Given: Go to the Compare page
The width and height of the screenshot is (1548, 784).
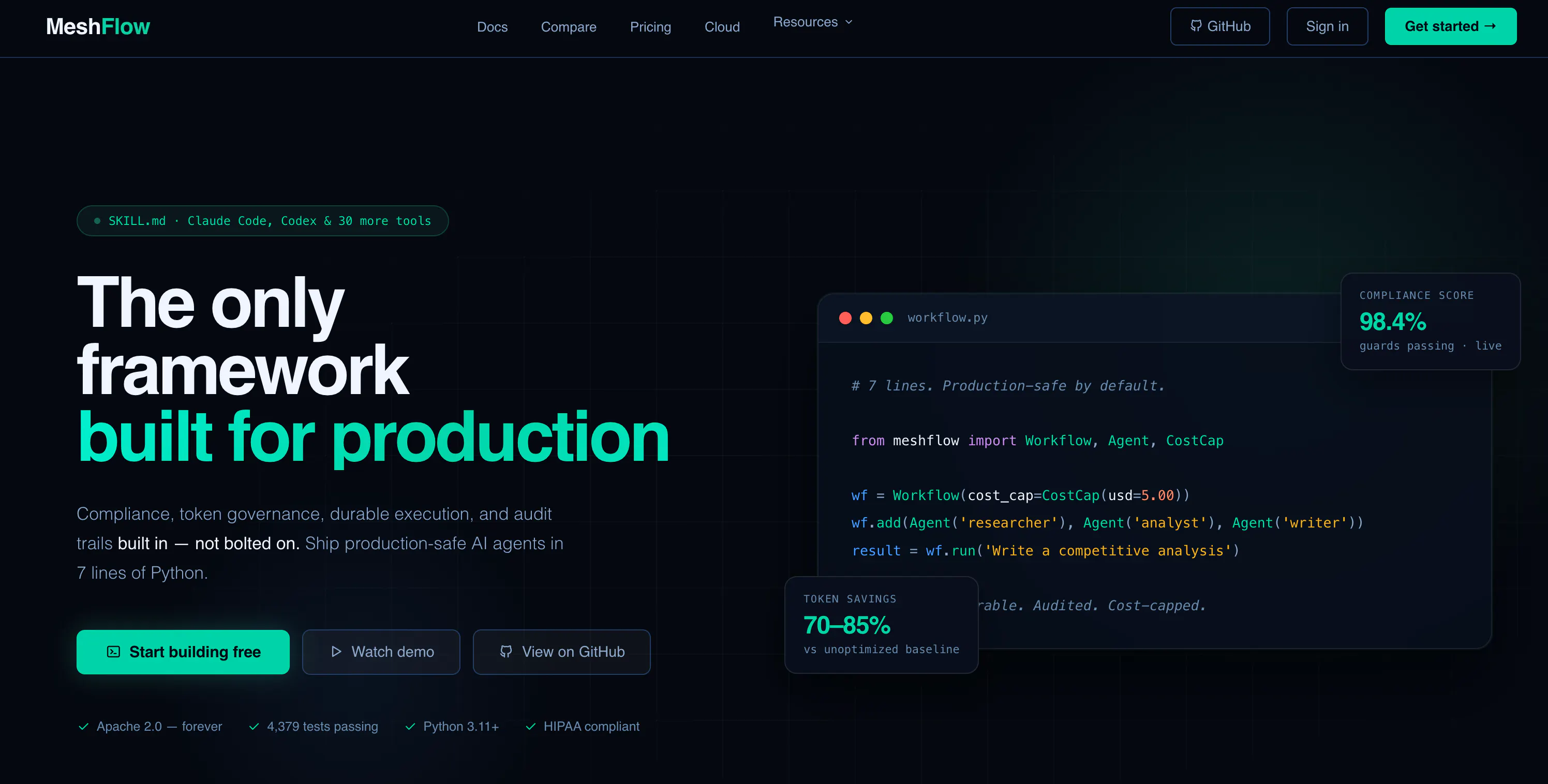Looking at the screenshot, I should pyautogui.click(x=569, y=27).
